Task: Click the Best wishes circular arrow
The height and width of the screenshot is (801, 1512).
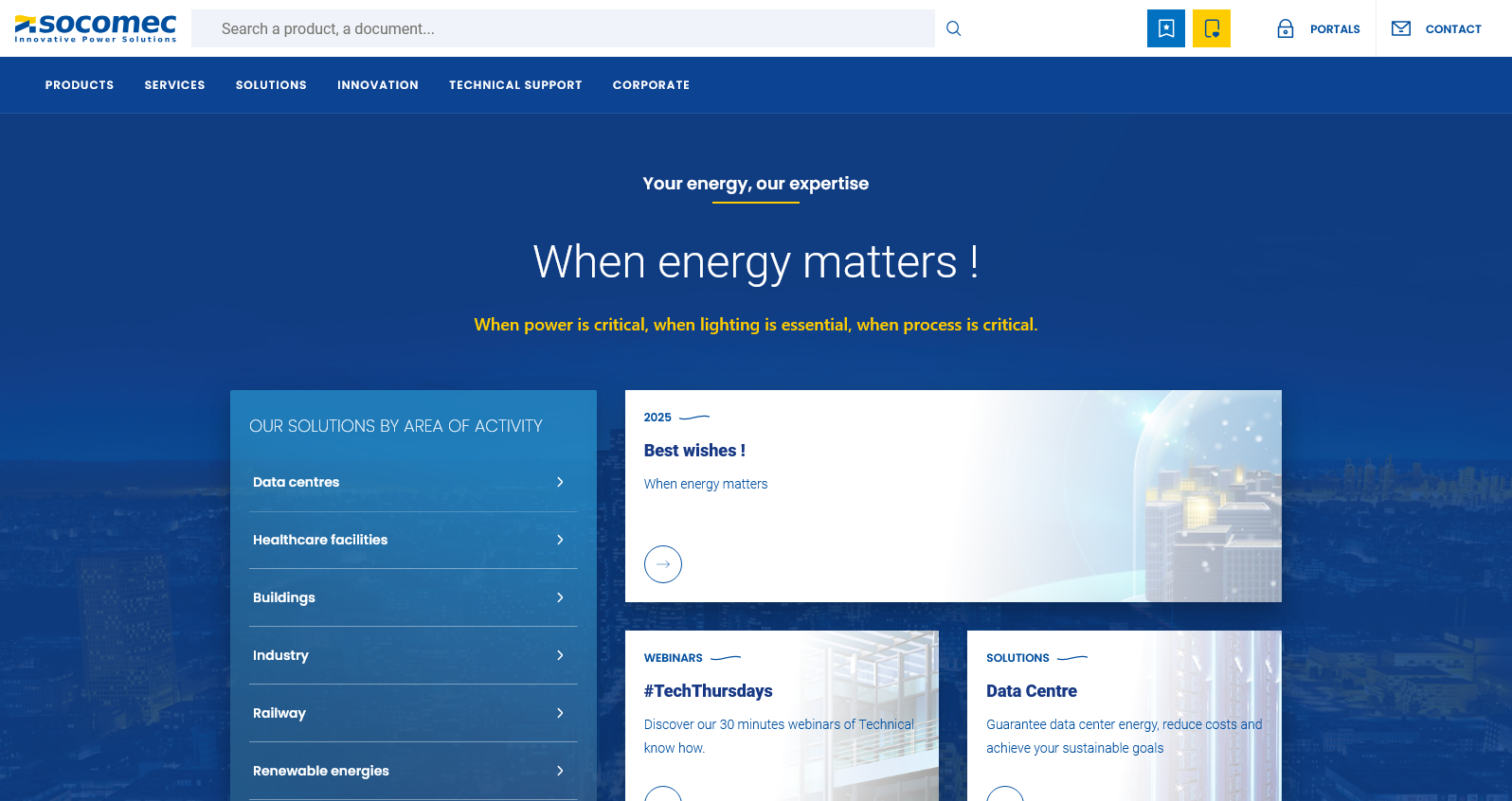Action: click(663, 564)
